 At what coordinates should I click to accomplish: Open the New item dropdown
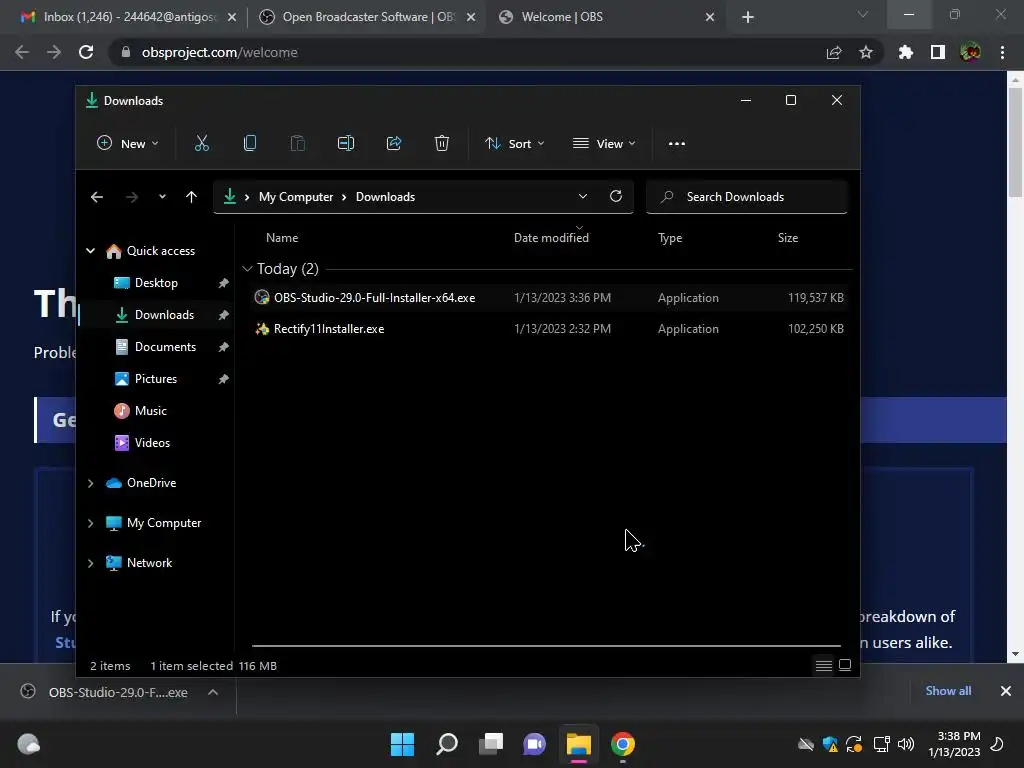coord(128,144)
